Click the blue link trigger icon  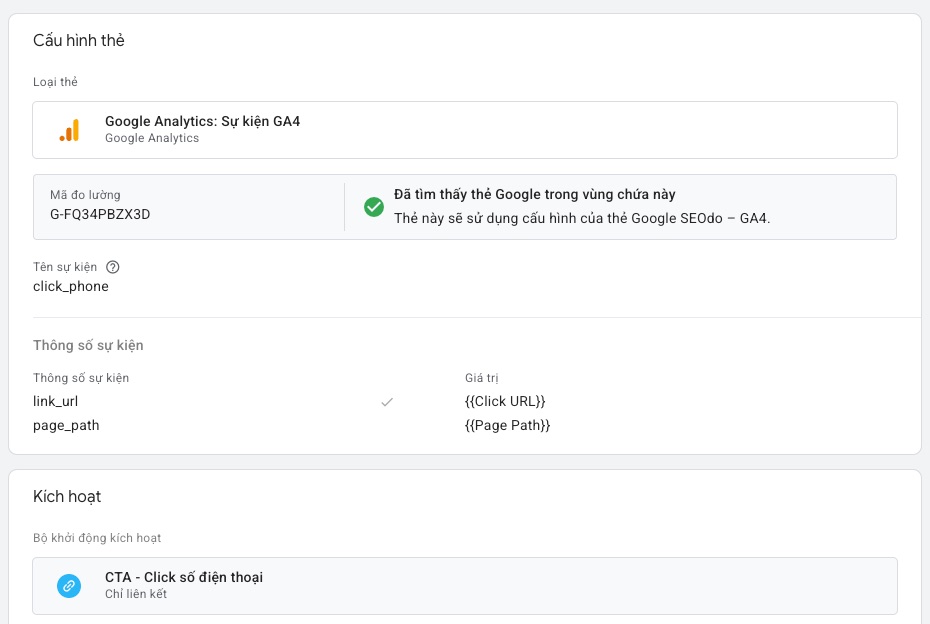click(x=69, y=586)
